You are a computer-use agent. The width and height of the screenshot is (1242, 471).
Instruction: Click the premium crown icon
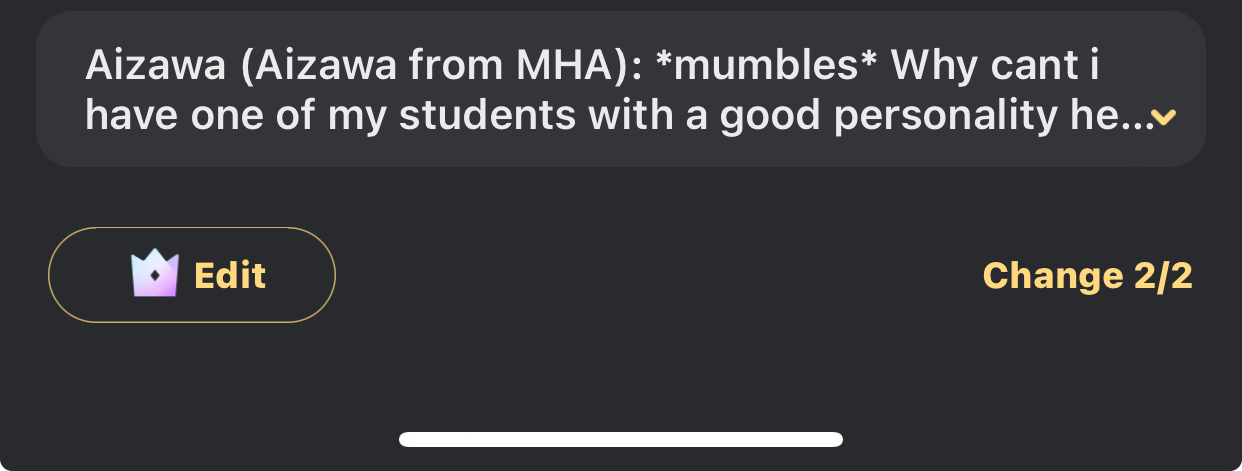(155, 274)
